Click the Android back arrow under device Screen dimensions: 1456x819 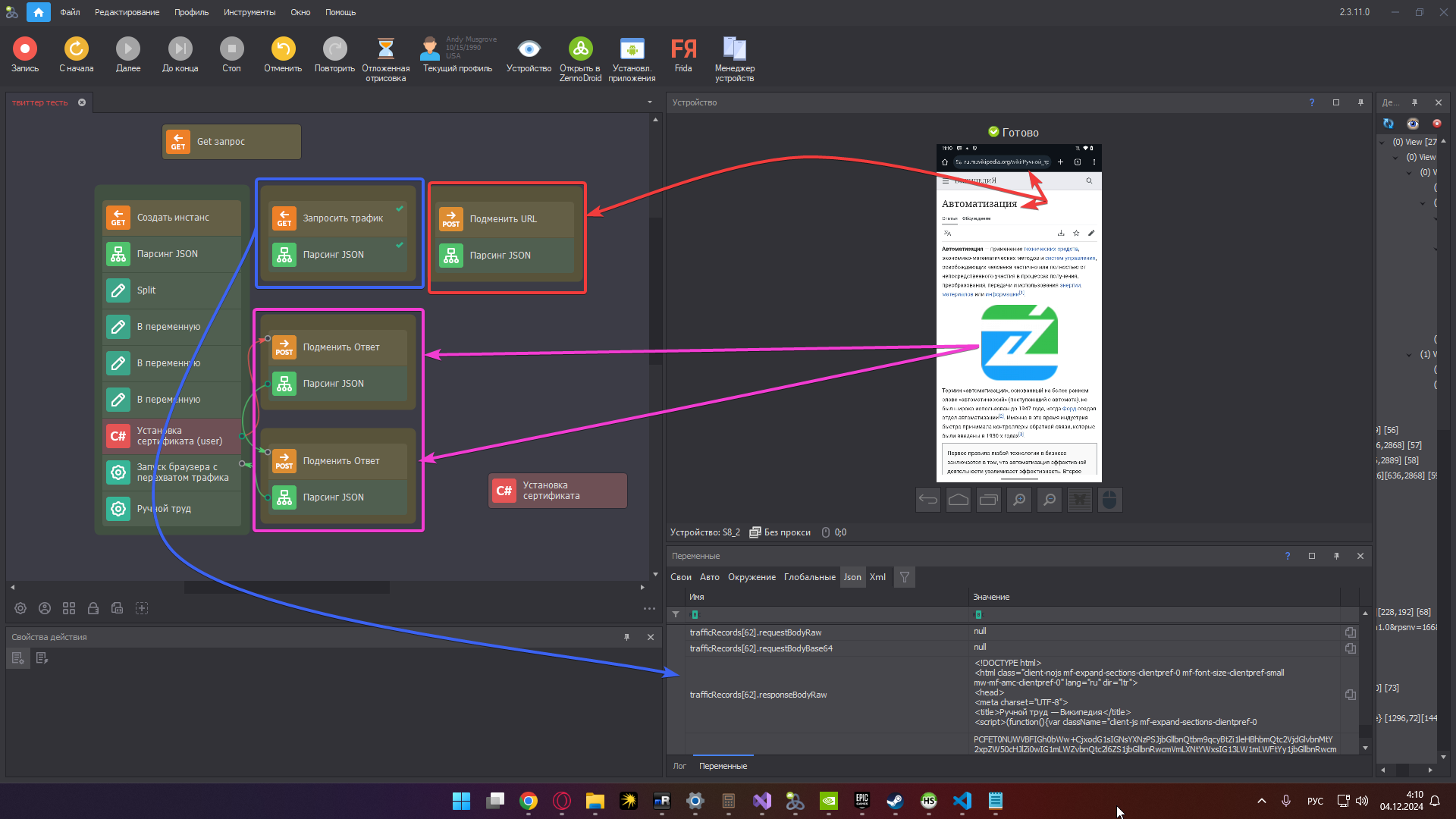(927, 500)
